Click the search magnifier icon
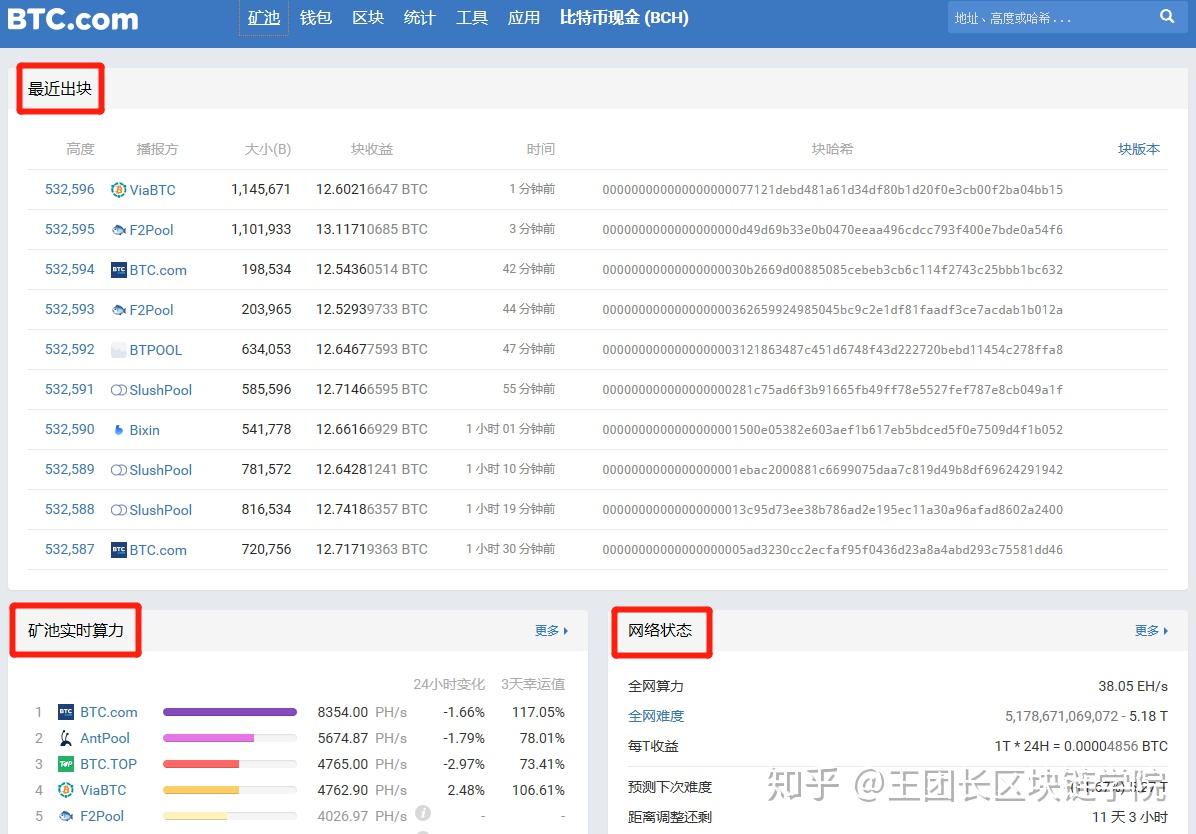This screenshot has width=1196, height=834. [x=1167, y=17]
